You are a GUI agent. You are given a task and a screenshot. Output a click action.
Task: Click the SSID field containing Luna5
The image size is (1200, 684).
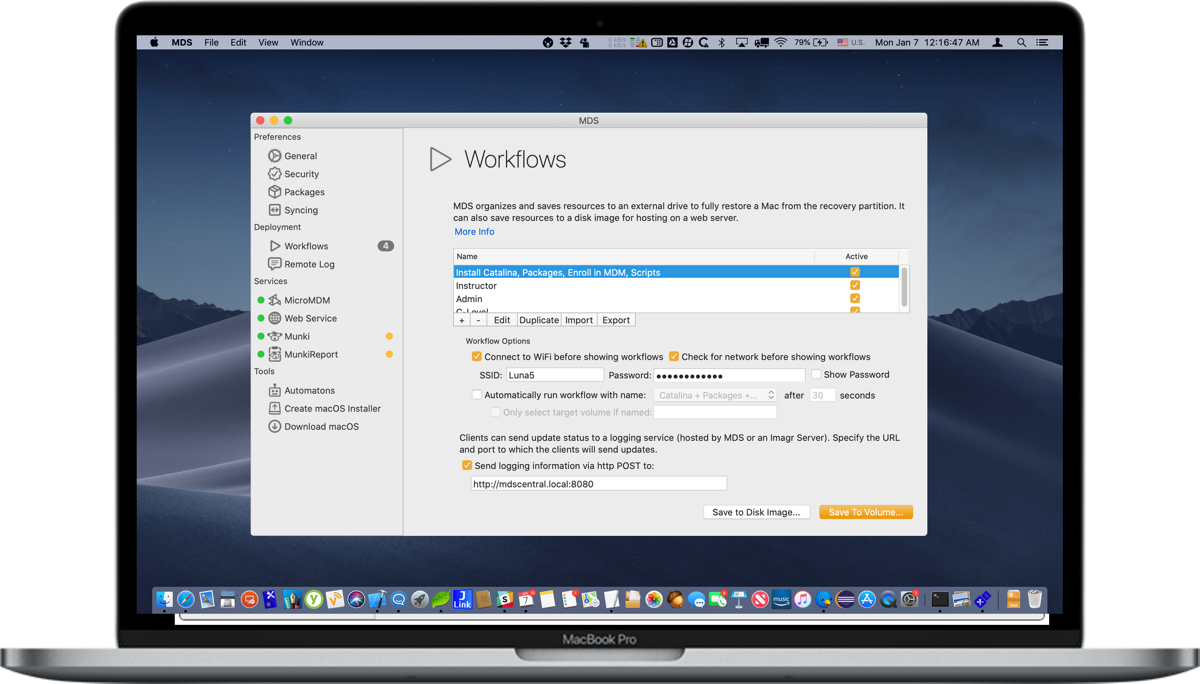coord(555,375)
